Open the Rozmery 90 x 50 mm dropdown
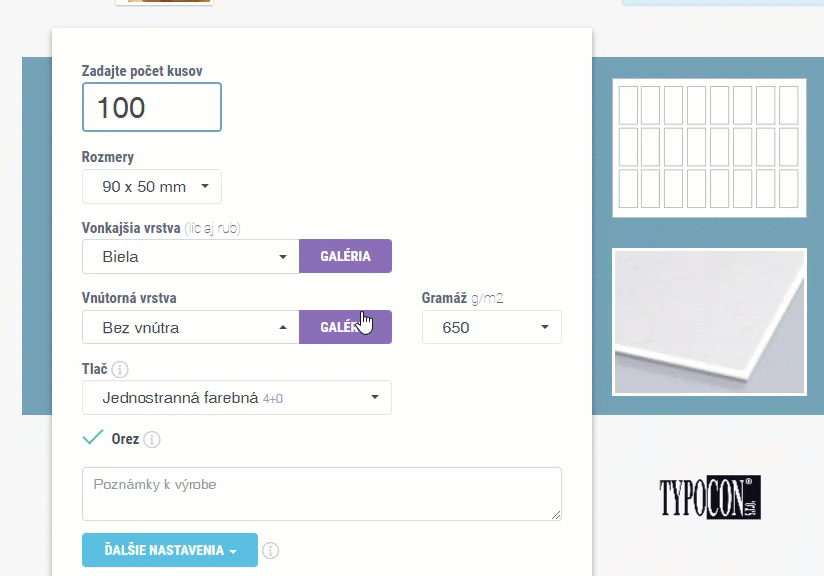The image size is (824, 576). (152, 187)
